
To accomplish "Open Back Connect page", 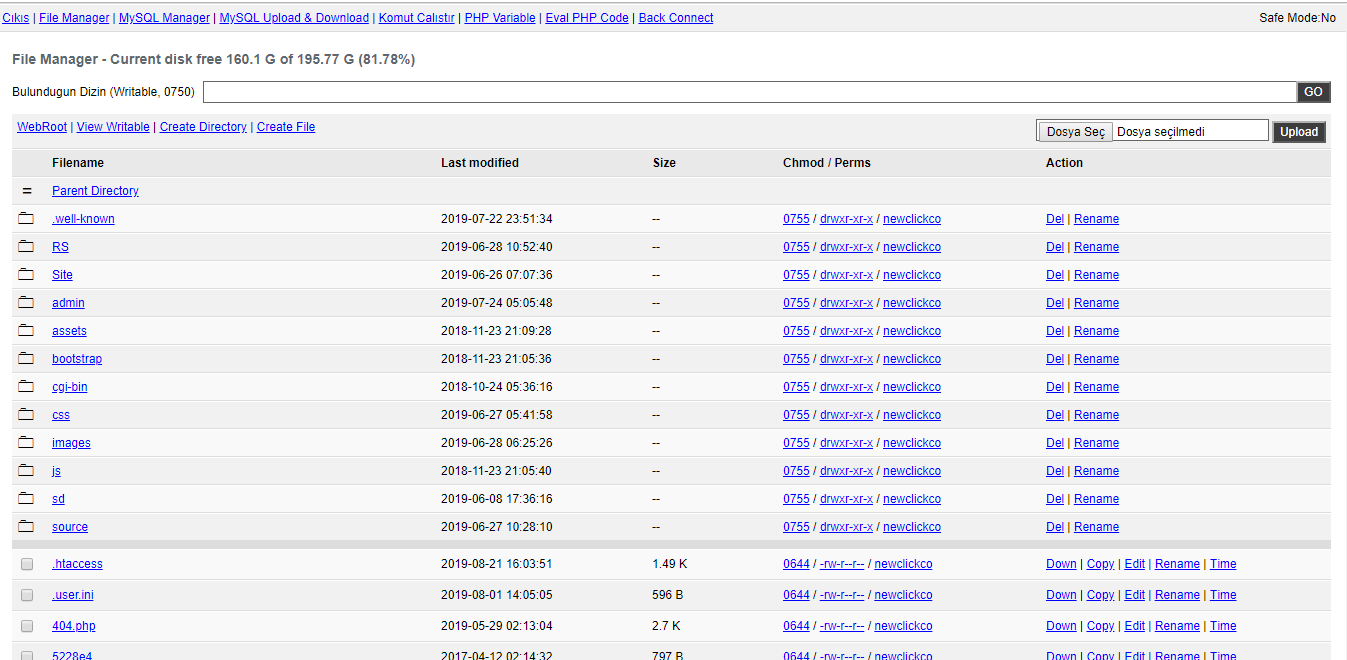I will click(x=676, y=18).
